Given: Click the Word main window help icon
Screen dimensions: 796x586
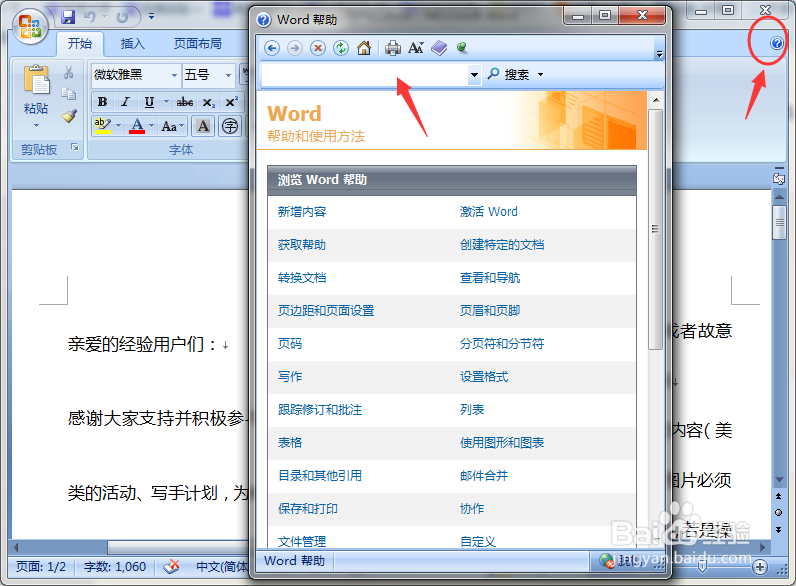Looking at the screenshot, I should coord(777,43).
